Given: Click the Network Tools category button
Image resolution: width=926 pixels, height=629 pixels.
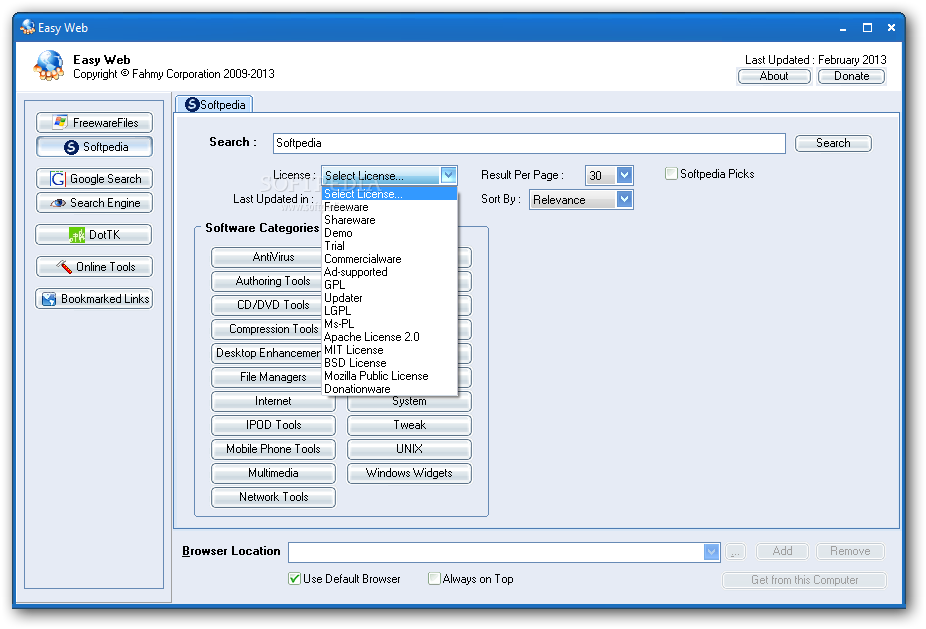Looking at the screenshot, I should click(273, 497).
